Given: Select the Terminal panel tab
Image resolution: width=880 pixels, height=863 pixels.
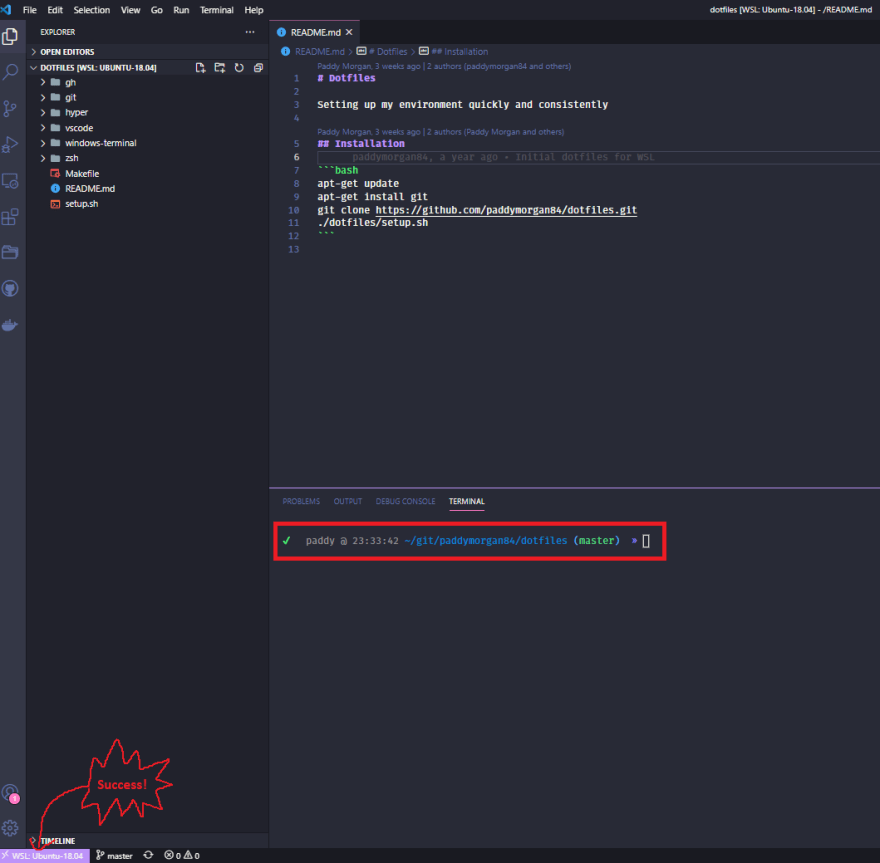Looking at the screenshot, I should tap(466, 501).
